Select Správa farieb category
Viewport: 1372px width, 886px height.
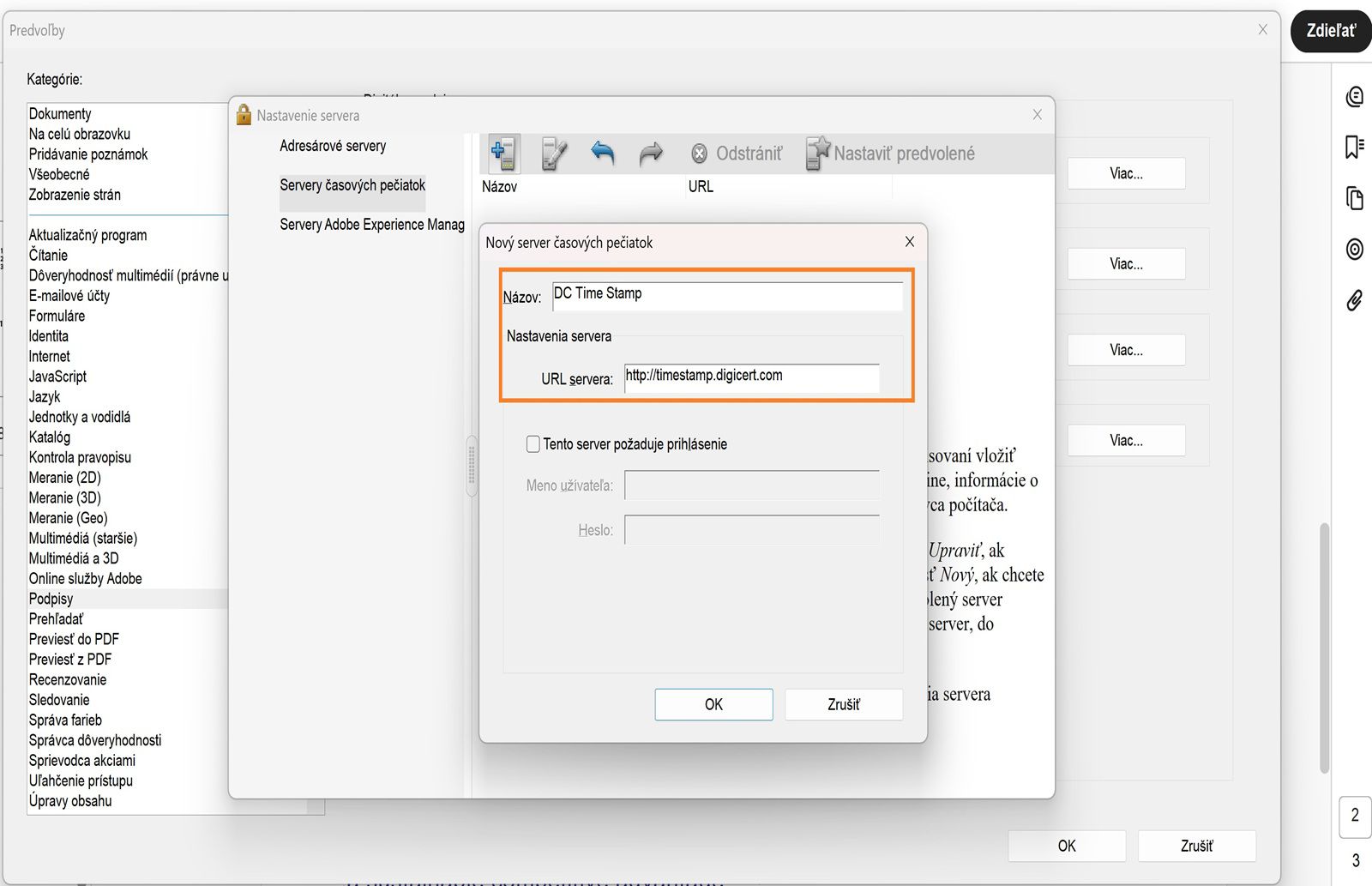[65, 720]
